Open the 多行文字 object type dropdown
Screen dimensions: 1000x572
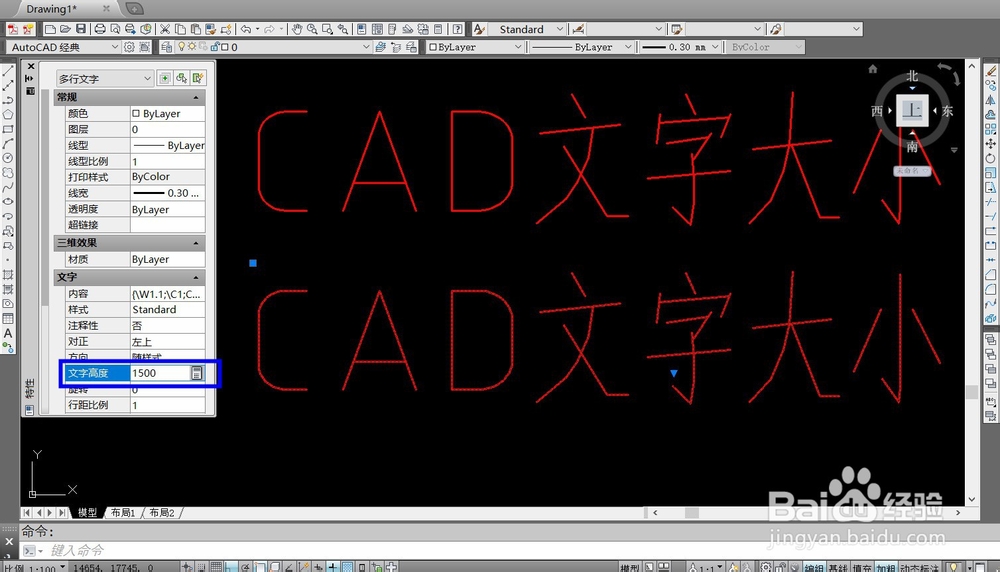105,78
